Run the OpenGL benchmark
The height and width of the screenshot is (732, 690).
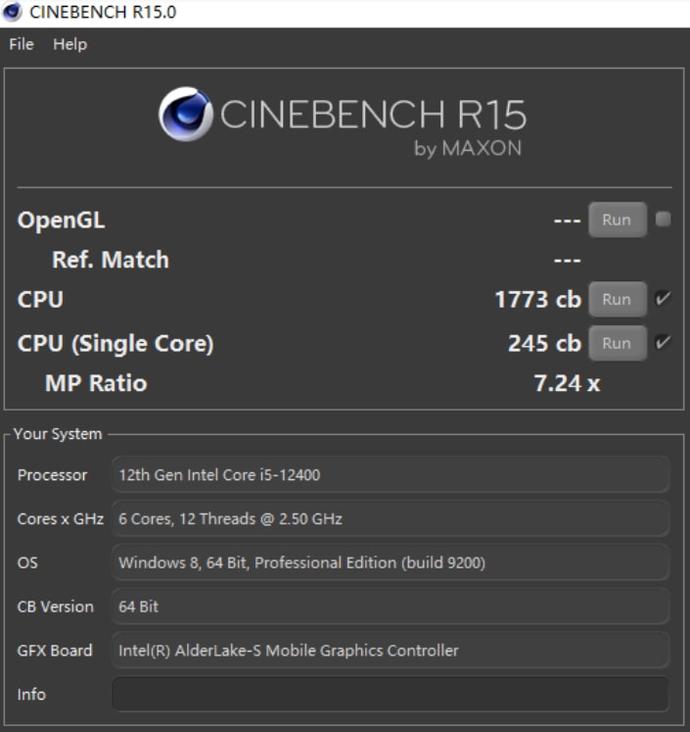(x=617, y=220)
